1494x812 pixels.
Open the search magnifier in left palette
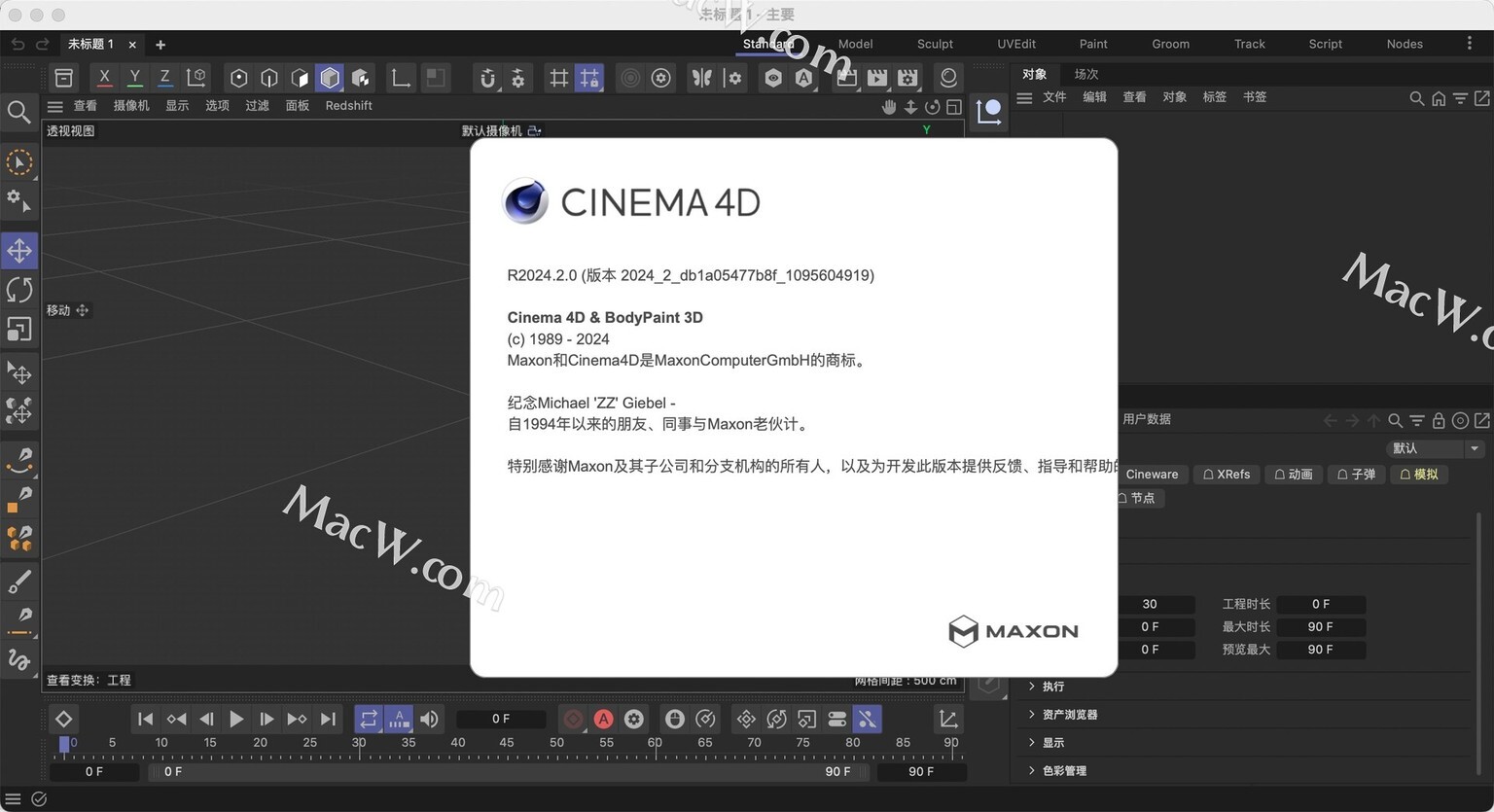click(18, 113)
